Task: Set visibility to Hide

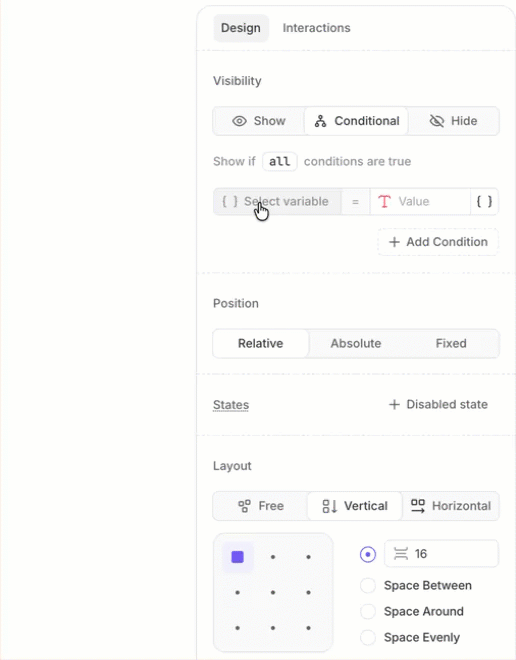Action: pos(453,121)
